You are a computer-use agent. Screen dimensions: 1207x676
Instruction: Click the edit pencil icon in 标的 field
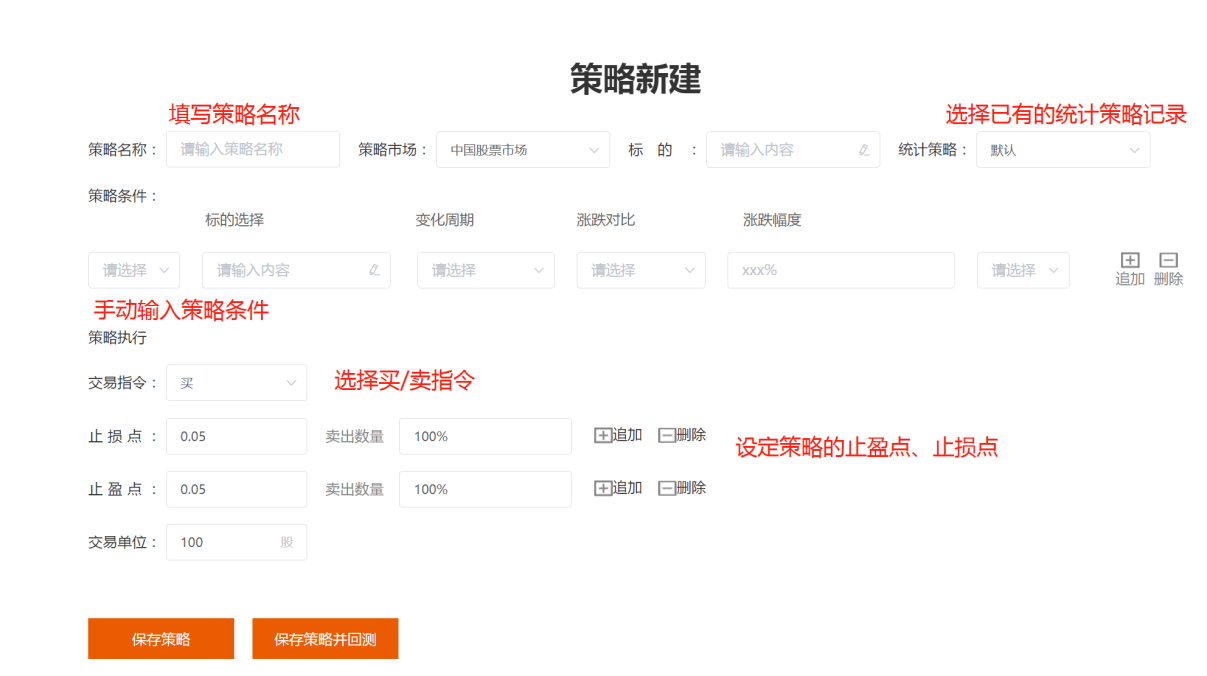click(x=864, y=150)
